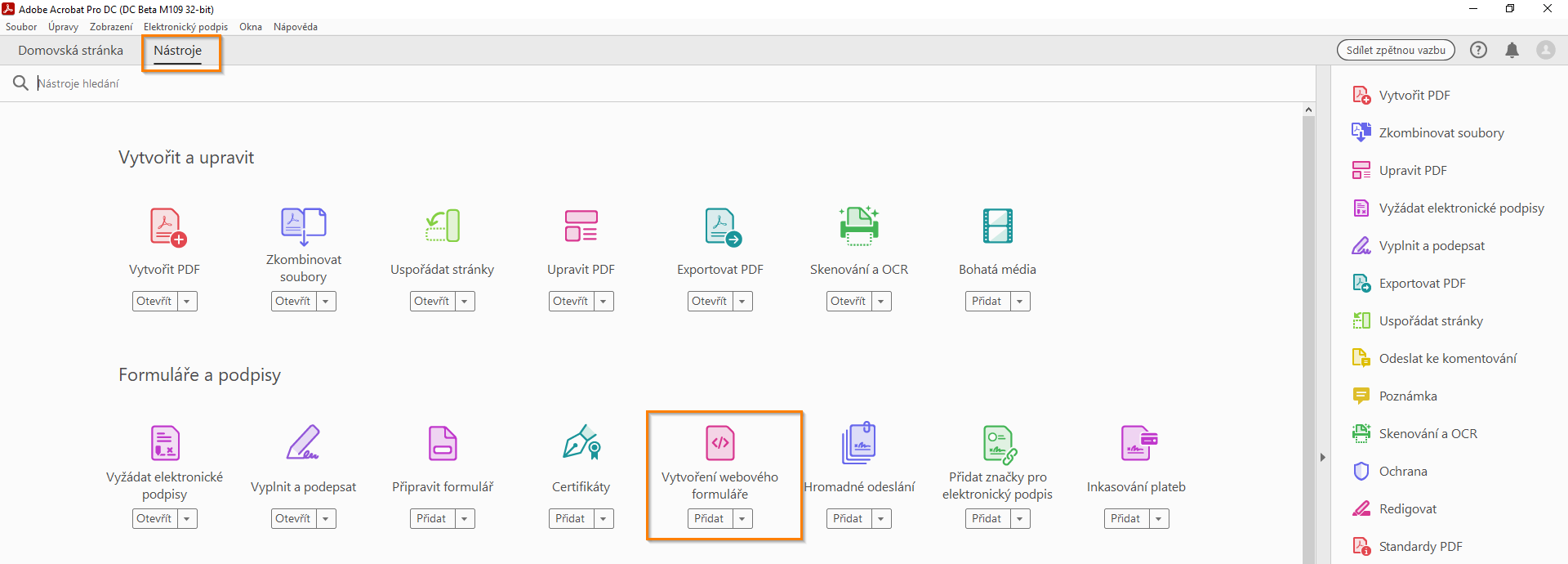1568x564 pixels.
Task: Open the Elektronický podpis menu
Action: point(185,27)
